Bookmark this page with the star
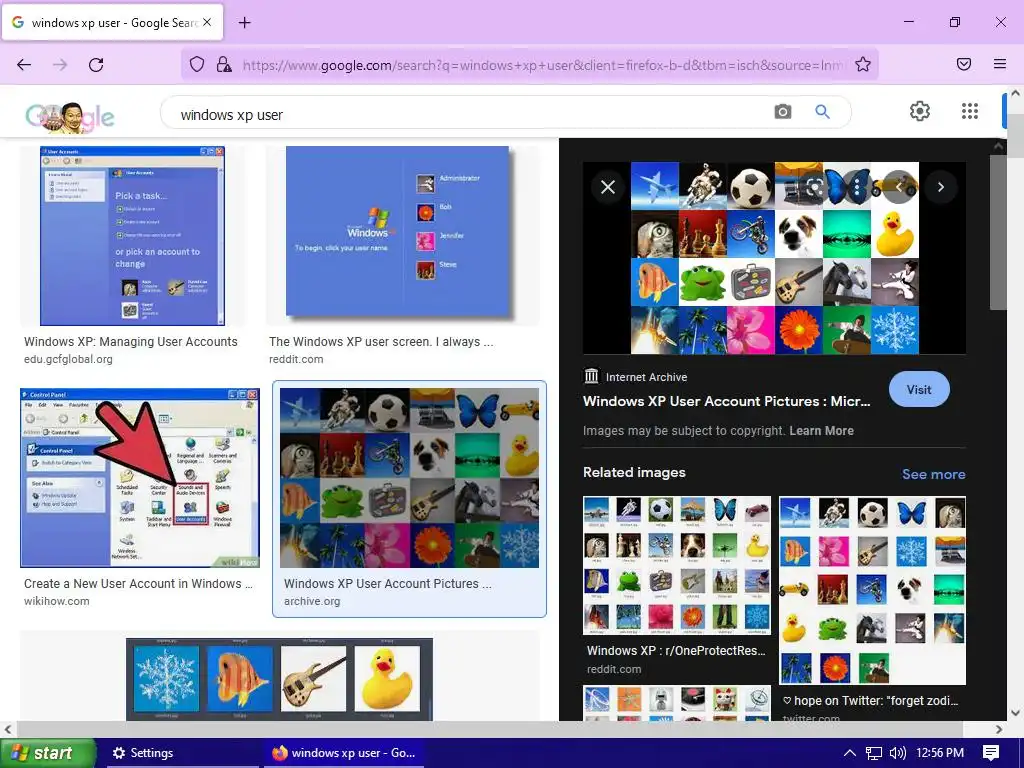The height and width of the screenshot is (768, 1024). [x=863, y=64]
